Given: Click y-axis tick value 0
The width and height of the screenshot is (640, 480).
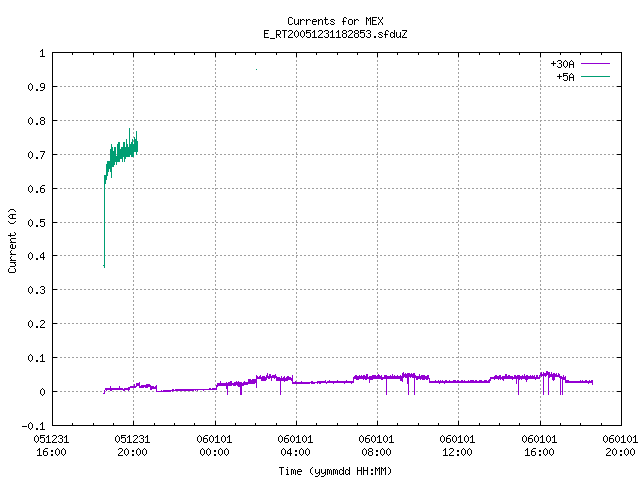Looking at the screenshot, I should pyautogui.click(x=42, y=392).
